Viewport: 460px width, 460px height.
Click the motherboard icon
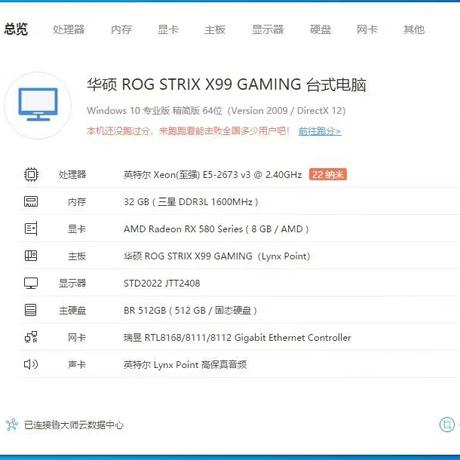point(31,256)
